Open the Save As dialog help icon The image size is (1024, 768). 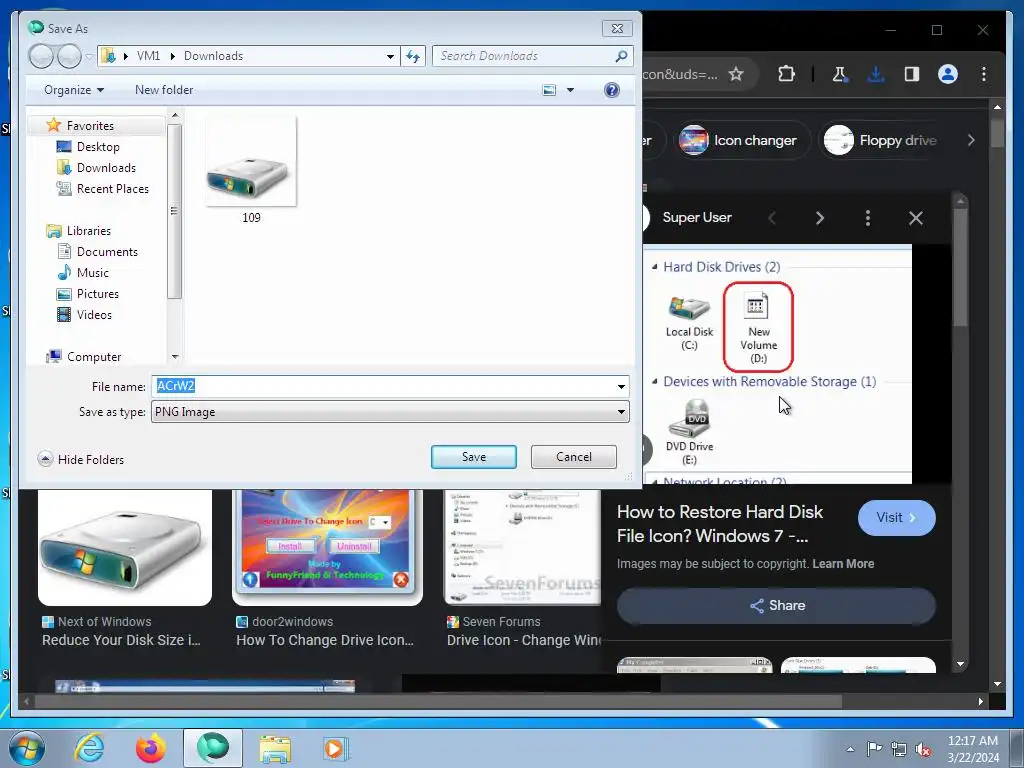[x=611, y=90]
